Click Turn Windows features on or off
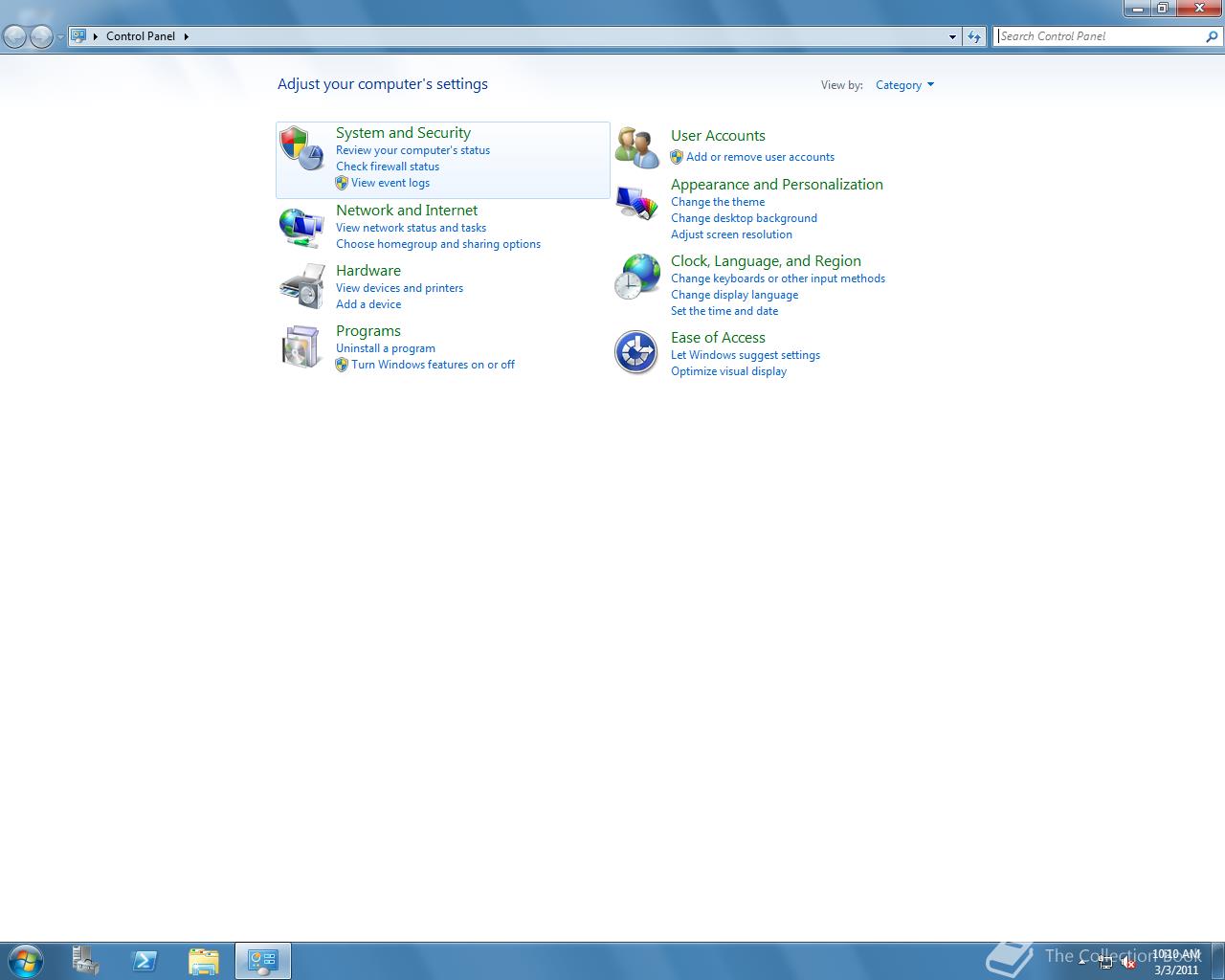1225x980 pixels. (433, 365)
